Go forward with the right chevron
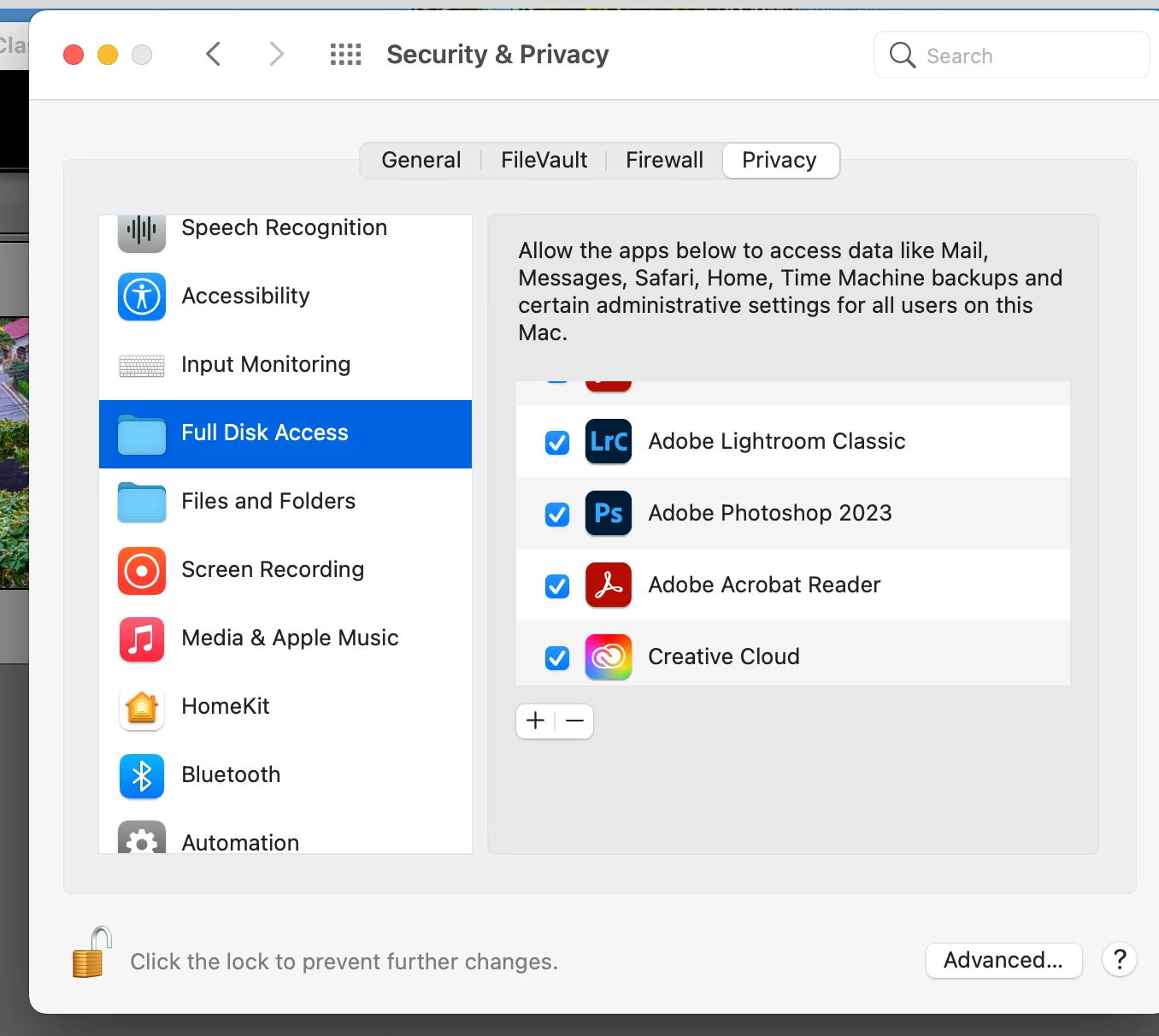Viewport: 1159px width, 1036px height. click(x=276, y=55)
